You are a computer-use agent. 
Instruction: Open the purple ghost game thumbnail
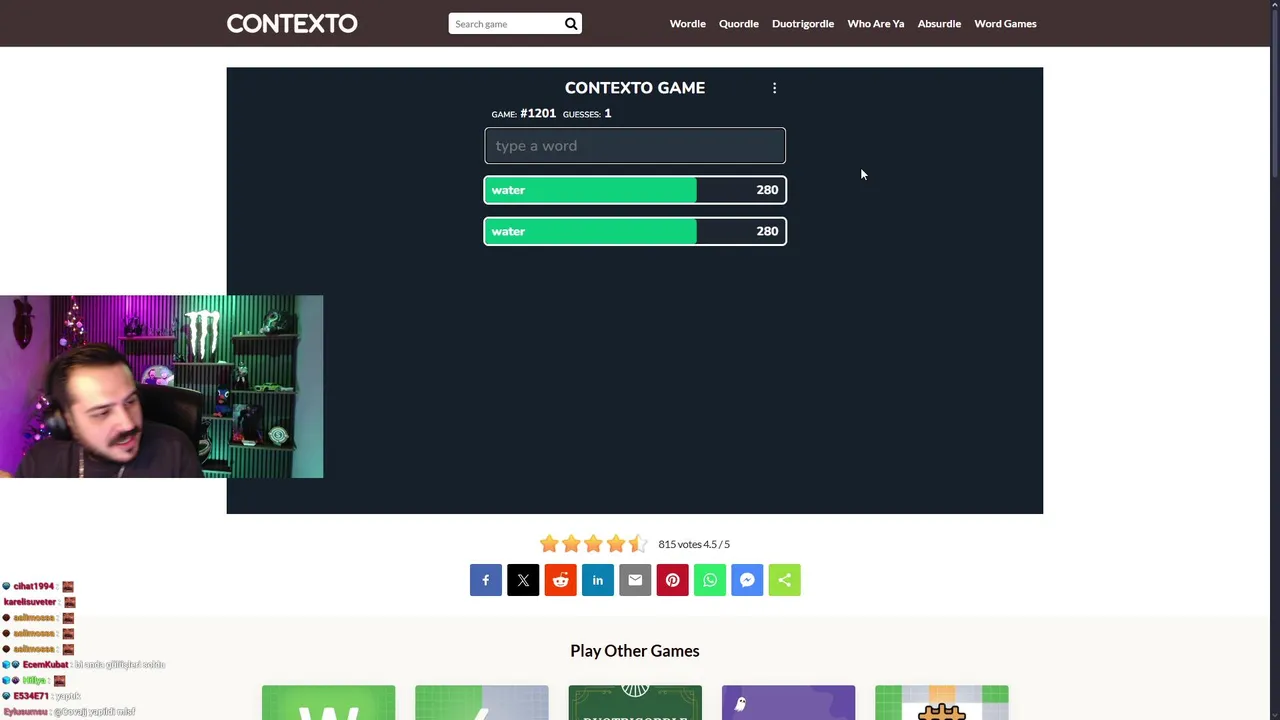(788, 703)
